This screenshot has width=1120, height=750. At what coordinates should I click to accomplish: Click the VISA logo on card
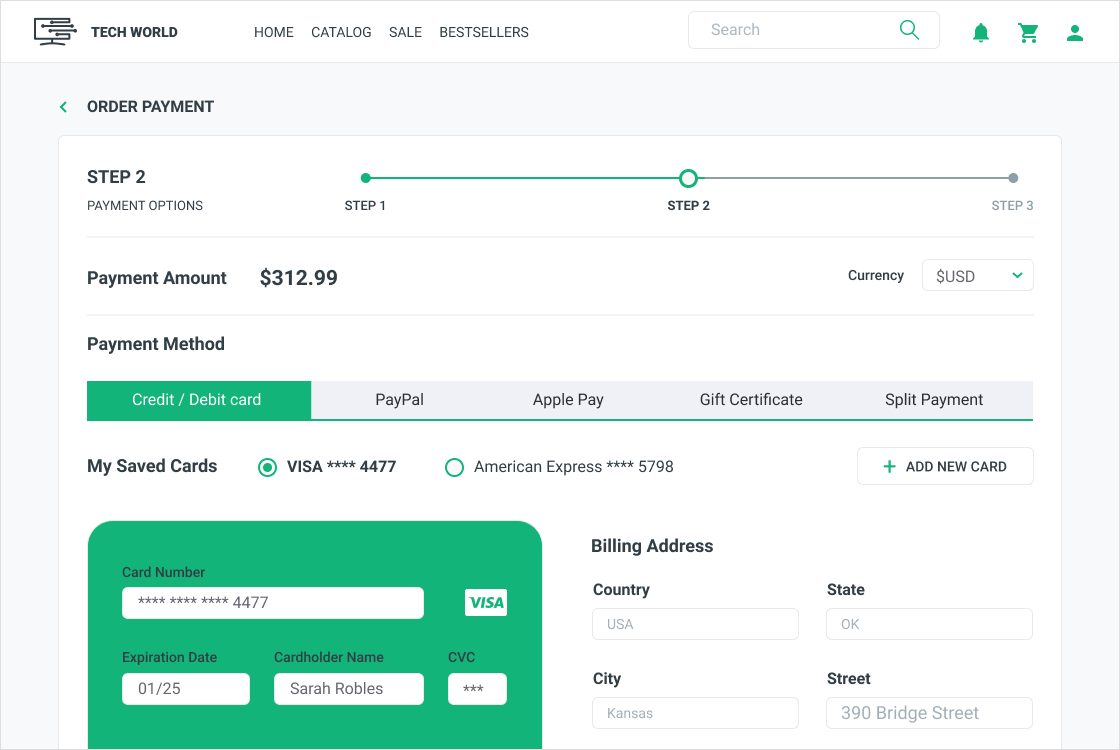[x=486, y=602]
